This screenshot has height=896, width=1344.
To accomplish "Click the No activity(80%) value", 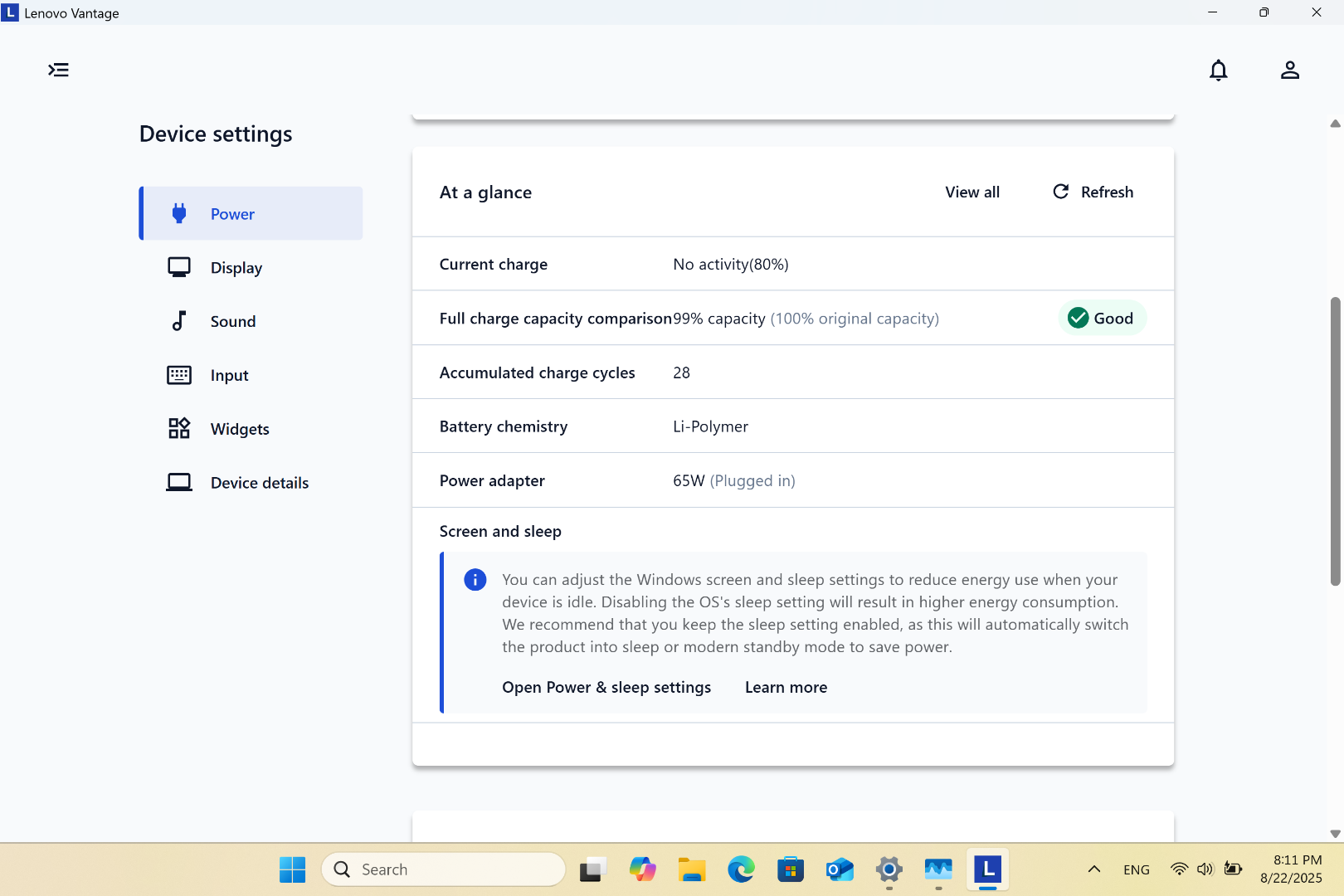I will pyautogui.click(x=731, y=264).
